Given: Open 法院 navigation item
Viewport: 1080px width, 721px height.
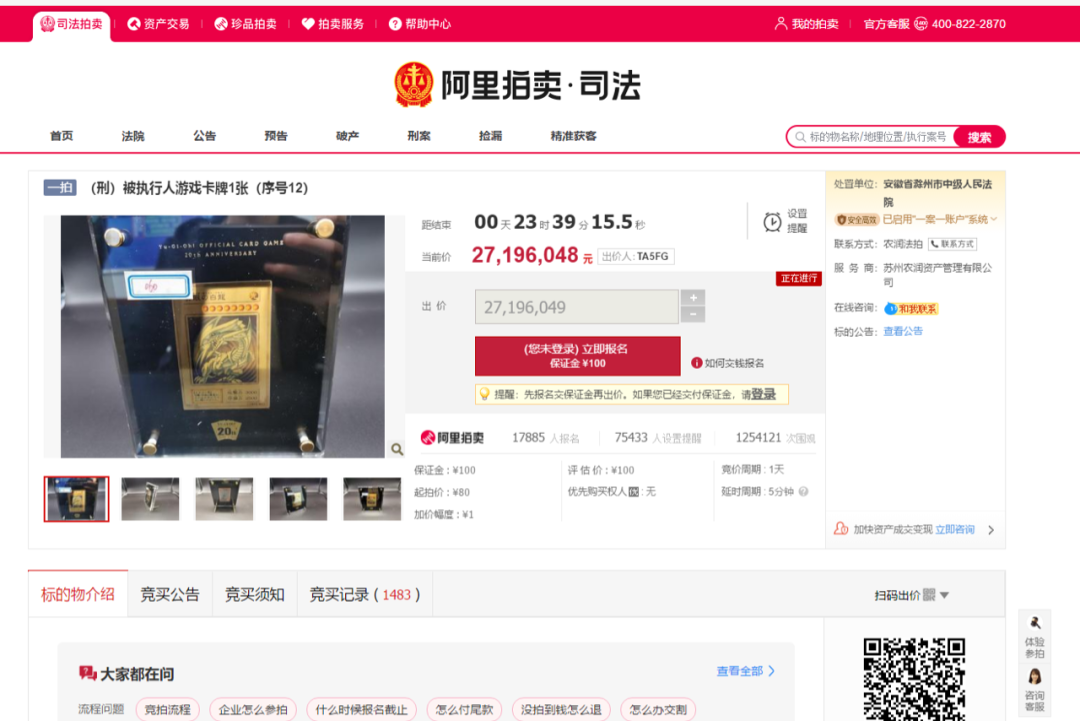Looking at the screenshot, I should pyautogui.click(x=133, y=136).
